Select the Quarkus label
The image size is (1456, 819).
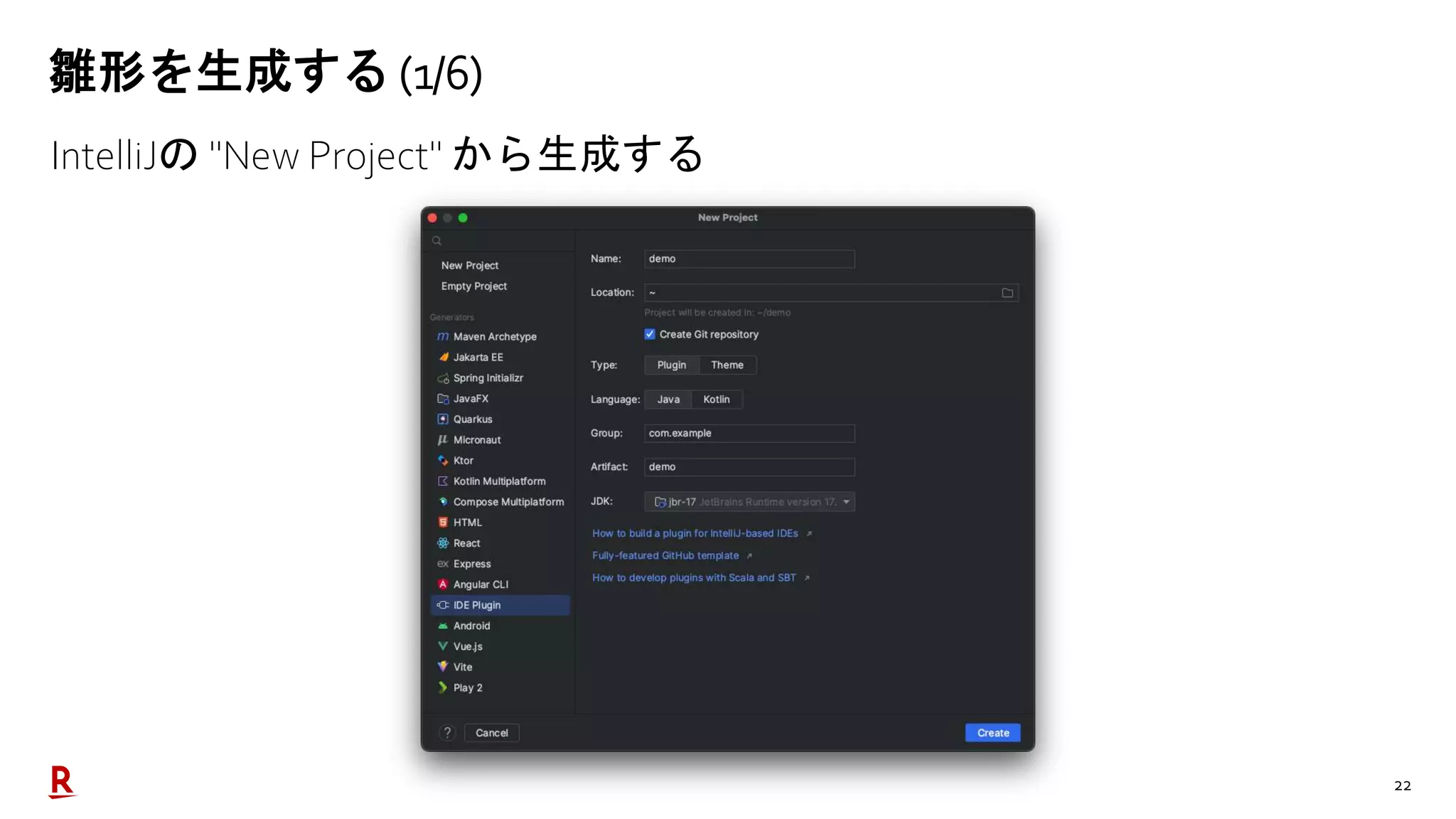[473, 419]
